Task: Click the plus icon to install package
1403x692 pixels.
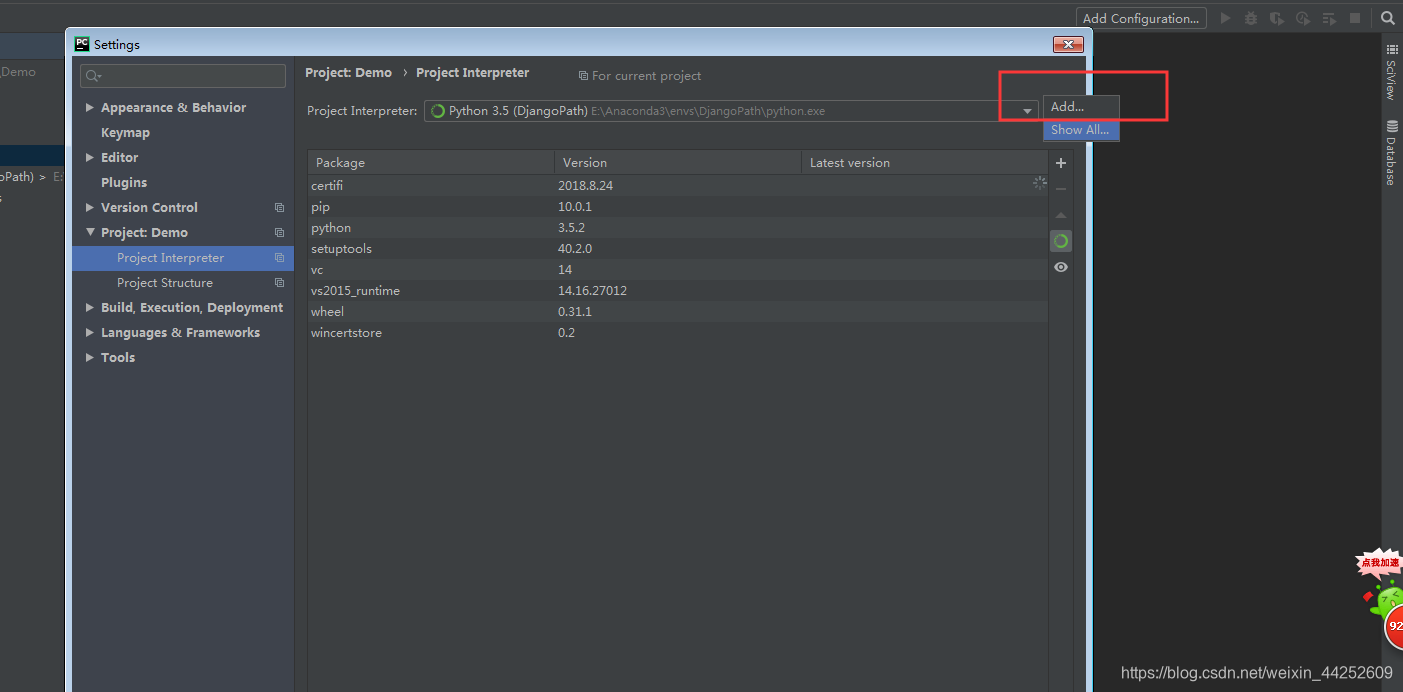Action: point(1061,163)
